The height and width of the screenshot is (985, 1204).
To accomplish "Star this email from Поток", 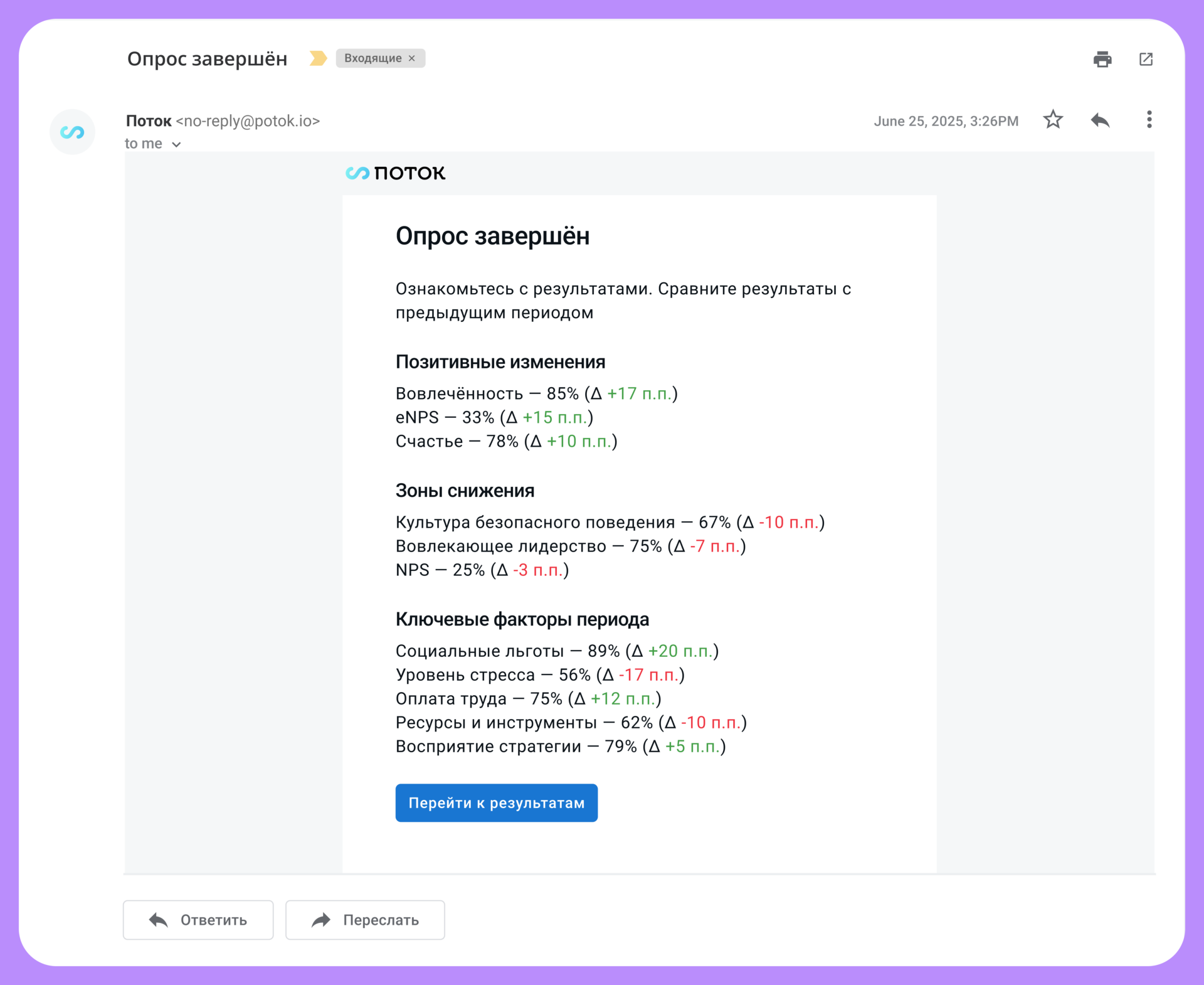I will pyautogui.click(x=1053, y=120).
